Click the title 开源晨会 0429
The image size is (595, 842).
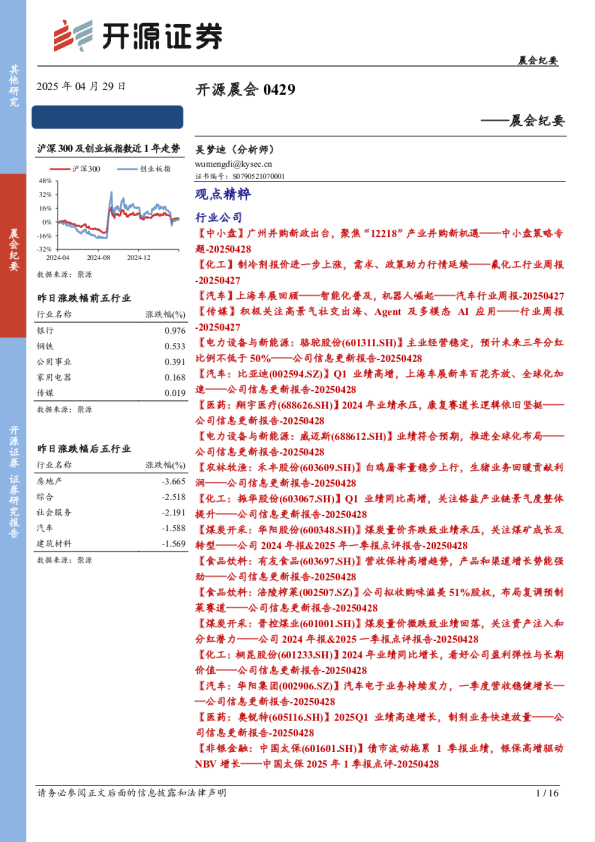click(x=245, y=89)
